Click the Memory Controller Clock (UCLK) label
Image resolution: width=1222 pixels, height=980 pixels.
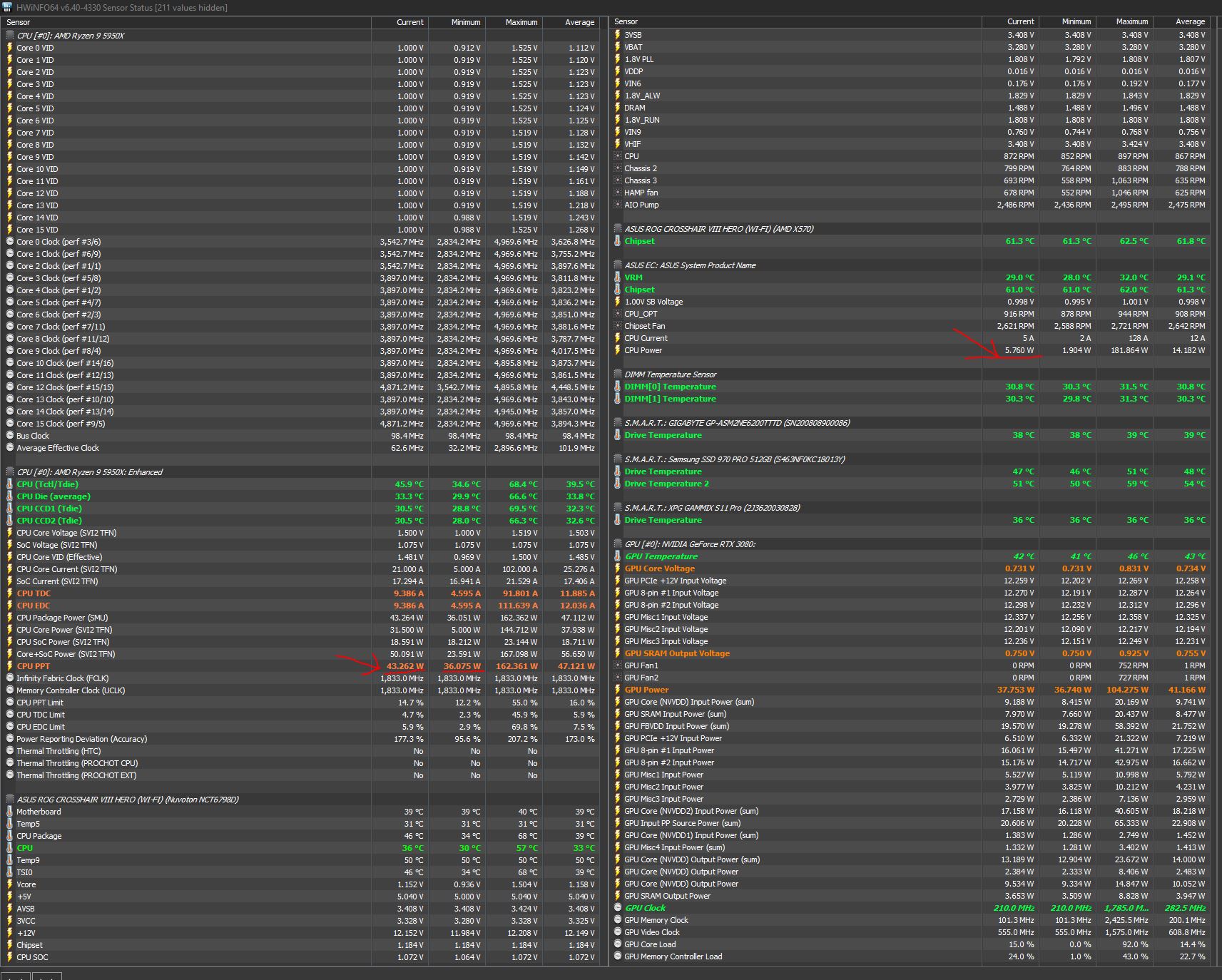(x=71, y=690)
